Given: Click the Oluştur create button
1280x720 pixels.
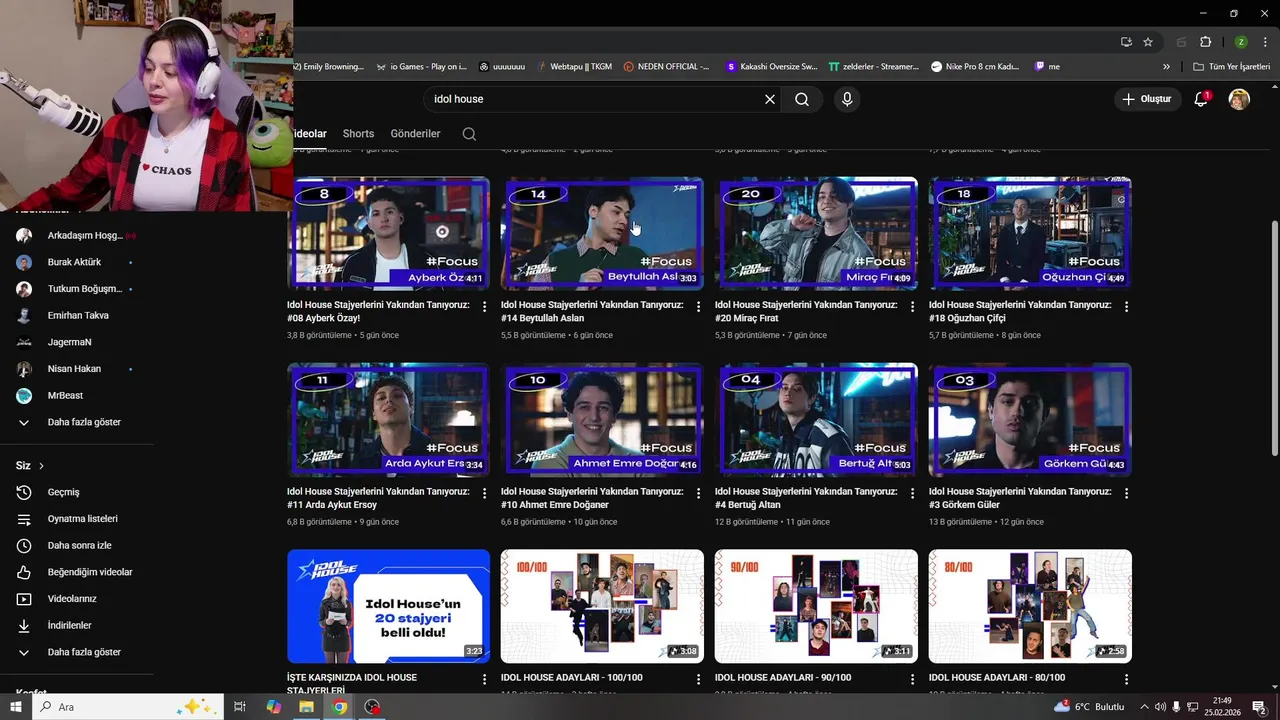Looking at the screenshot, I should click(x=1146, y=99).
